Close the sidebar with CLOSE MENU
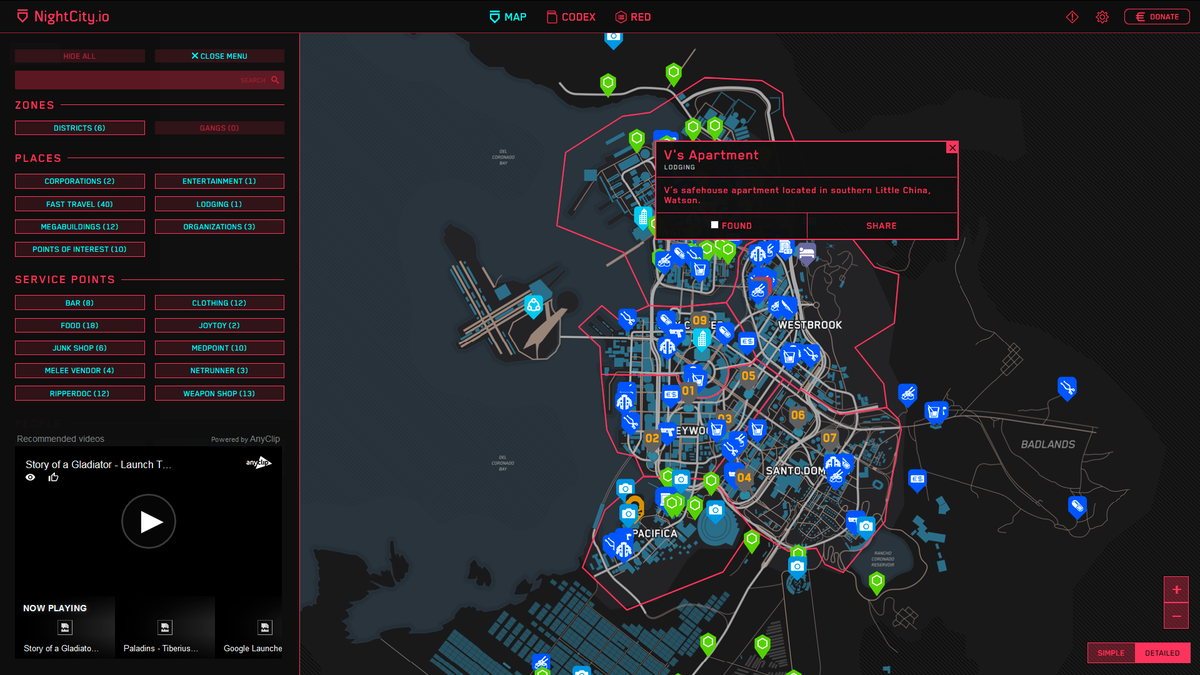This screenshot has height=675, width=1200. (x=219, y=56)
